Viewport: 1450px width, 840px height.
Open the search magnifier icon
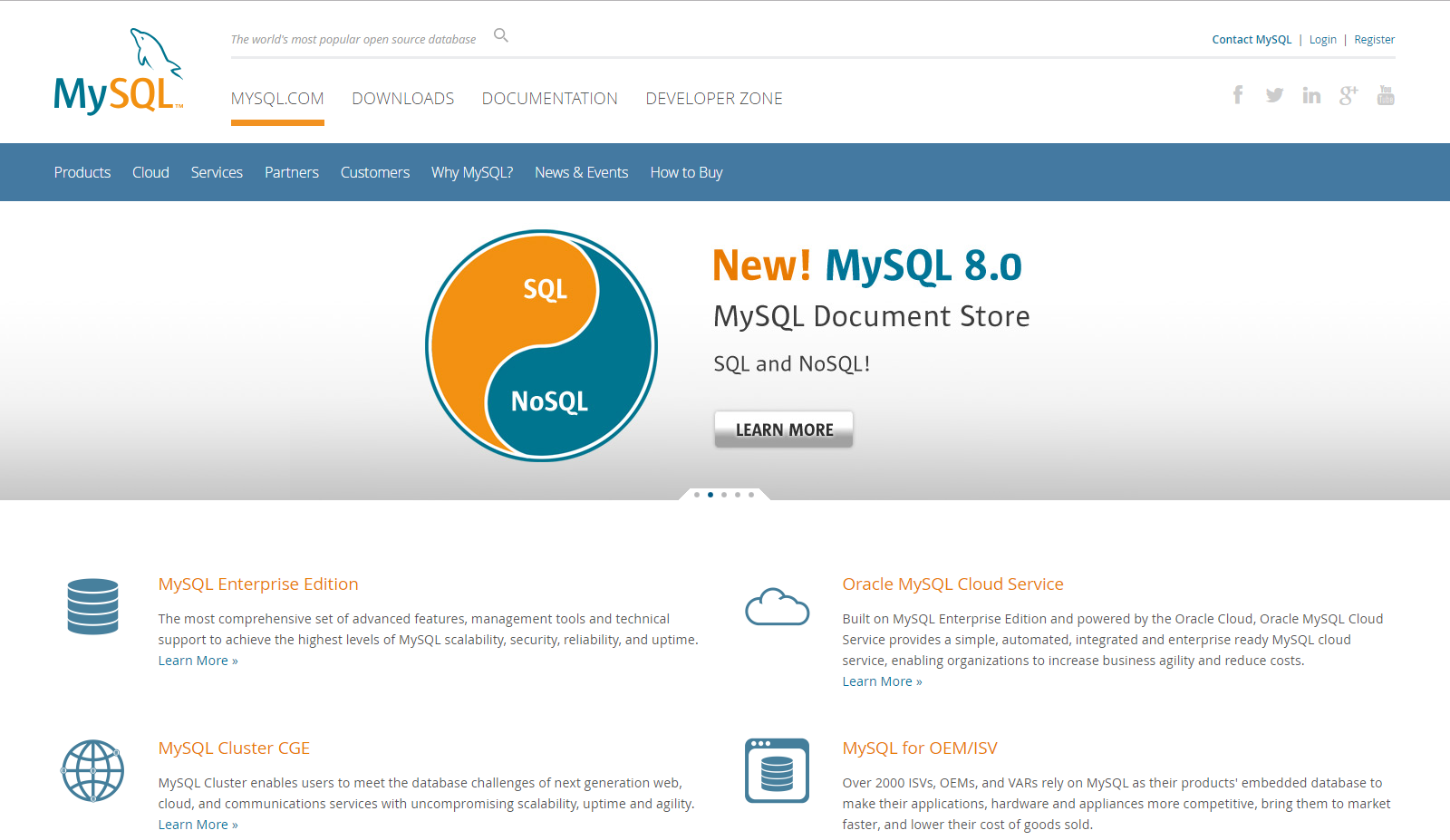point(501,35)
